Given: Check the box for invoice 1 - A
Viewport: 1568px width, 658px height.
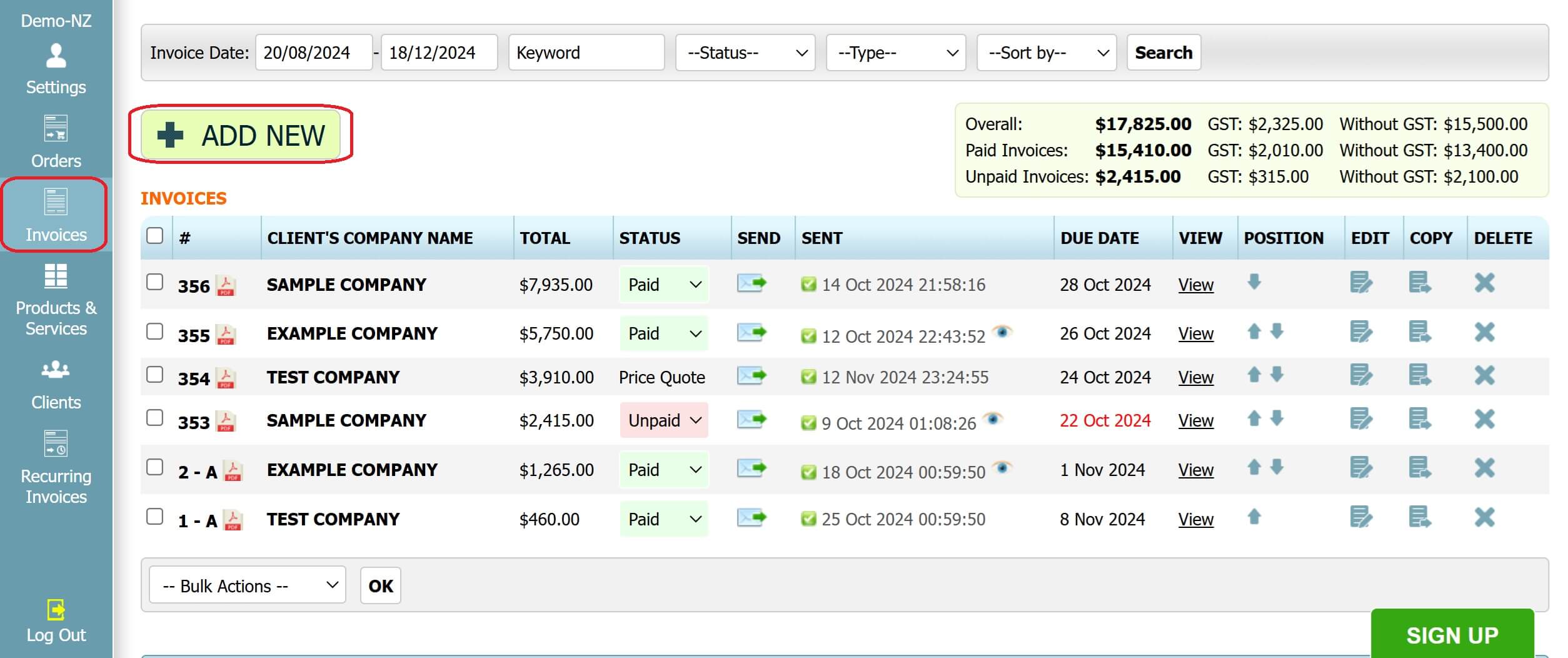Looking at the screenshot, I should pos(154,517).
